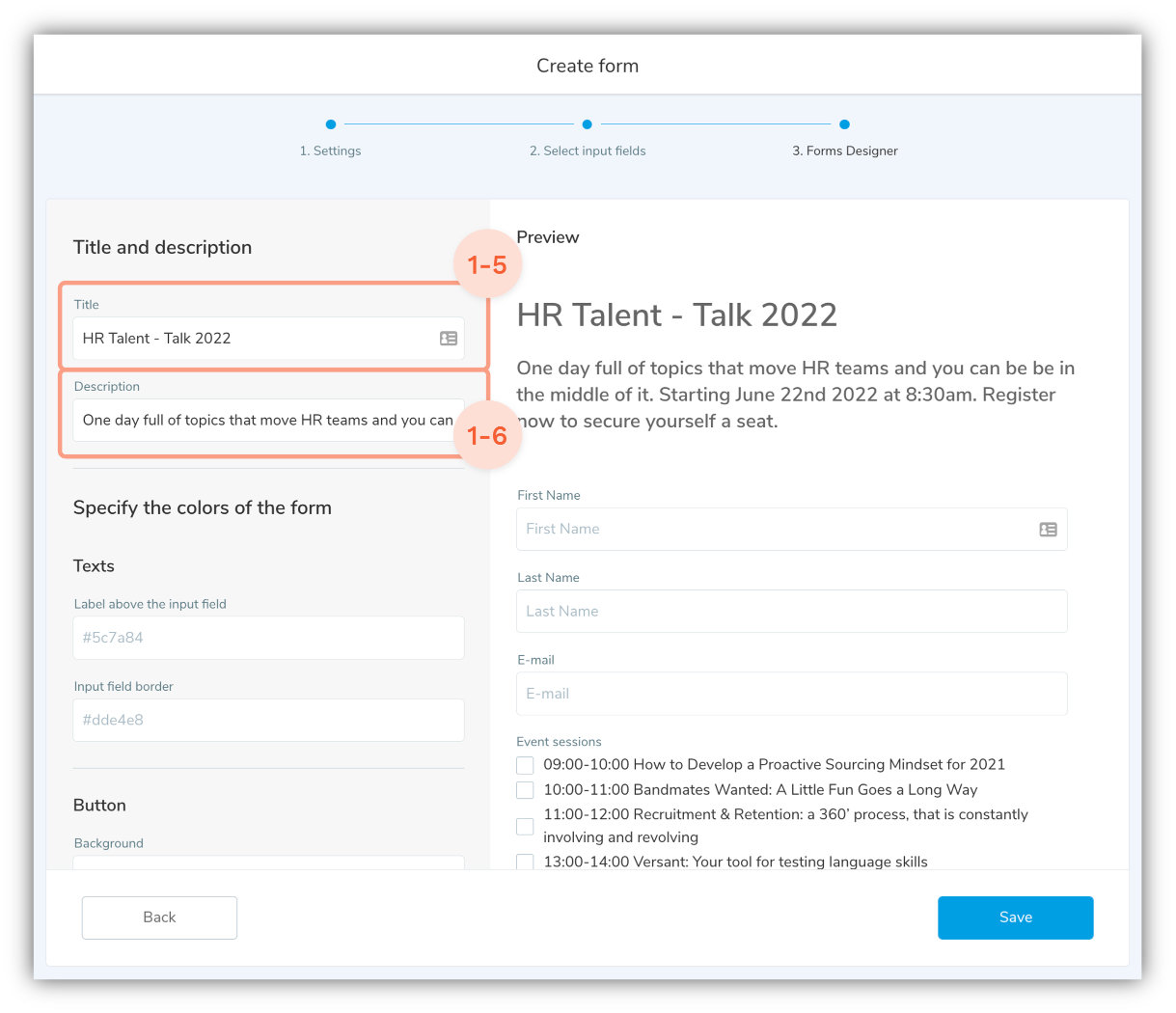The height and width of the screenshot is (1013, 1176).
Task: Click the contact card icon in First Name field
Action: (1048, 530)
